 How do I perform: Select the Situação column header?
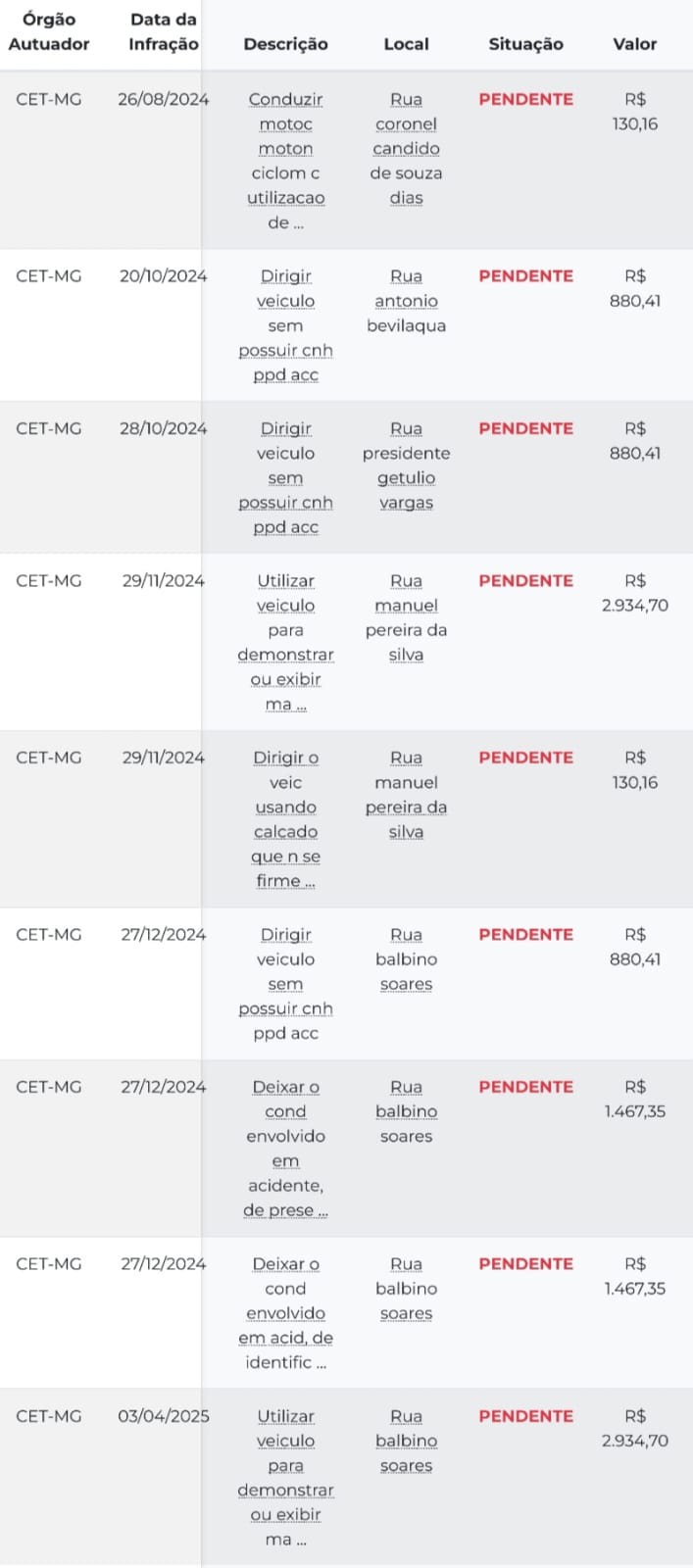point(526,44)
